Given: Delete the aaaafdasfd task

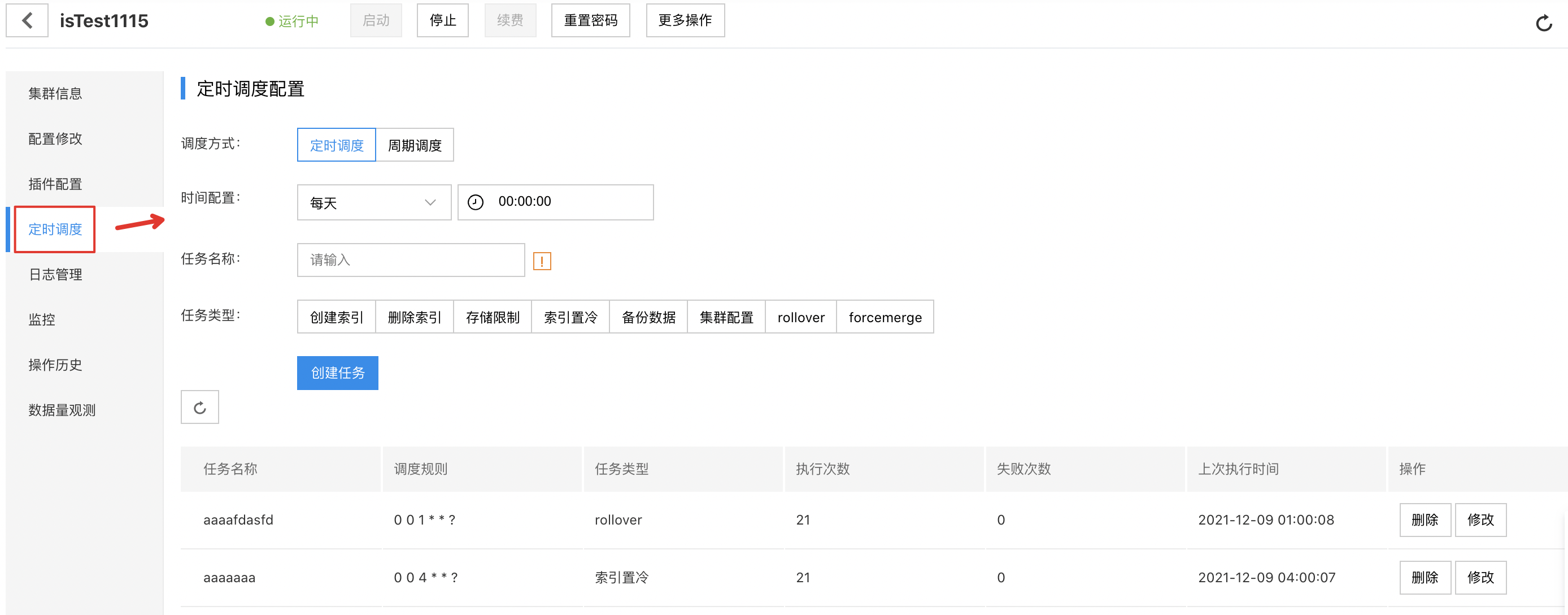Looking at the screenshot, I should pyautogui.click(x=1425, y=519).
